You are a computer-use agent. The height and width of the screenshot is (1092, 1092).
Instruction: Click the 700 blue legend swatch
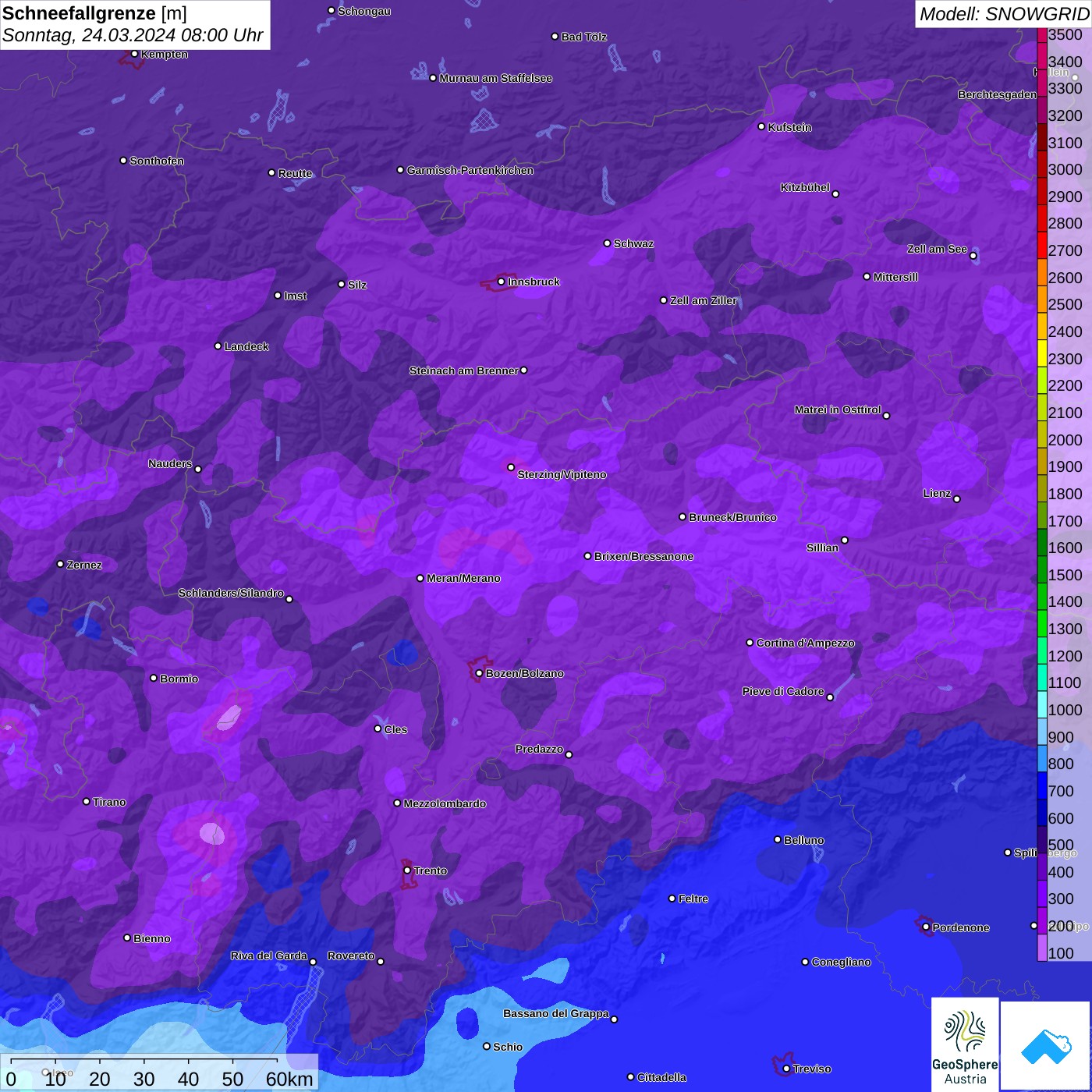pyautogui.click(x=1042, y=785)
